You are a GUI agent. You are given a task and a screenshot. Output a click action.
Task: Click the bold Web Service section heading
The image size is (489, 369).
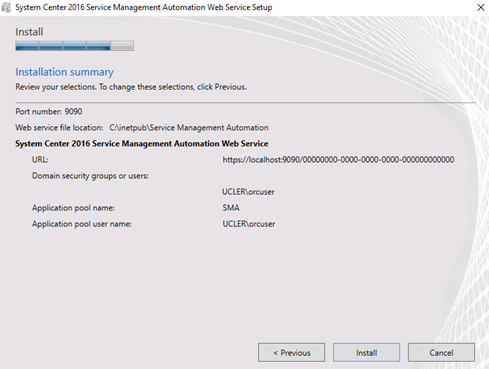142,144
